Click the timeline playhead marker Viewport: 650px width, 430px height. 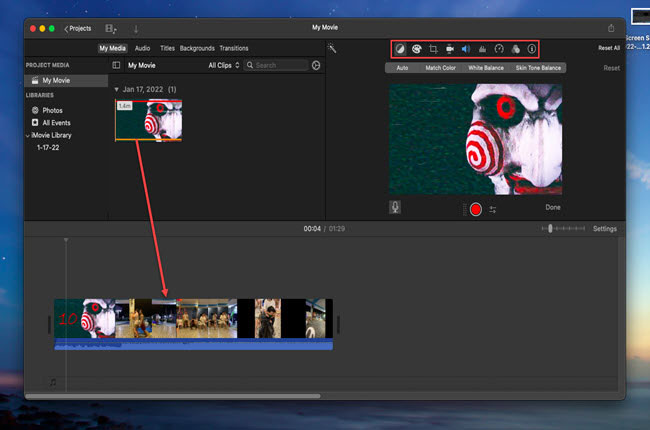click(66, 240)
